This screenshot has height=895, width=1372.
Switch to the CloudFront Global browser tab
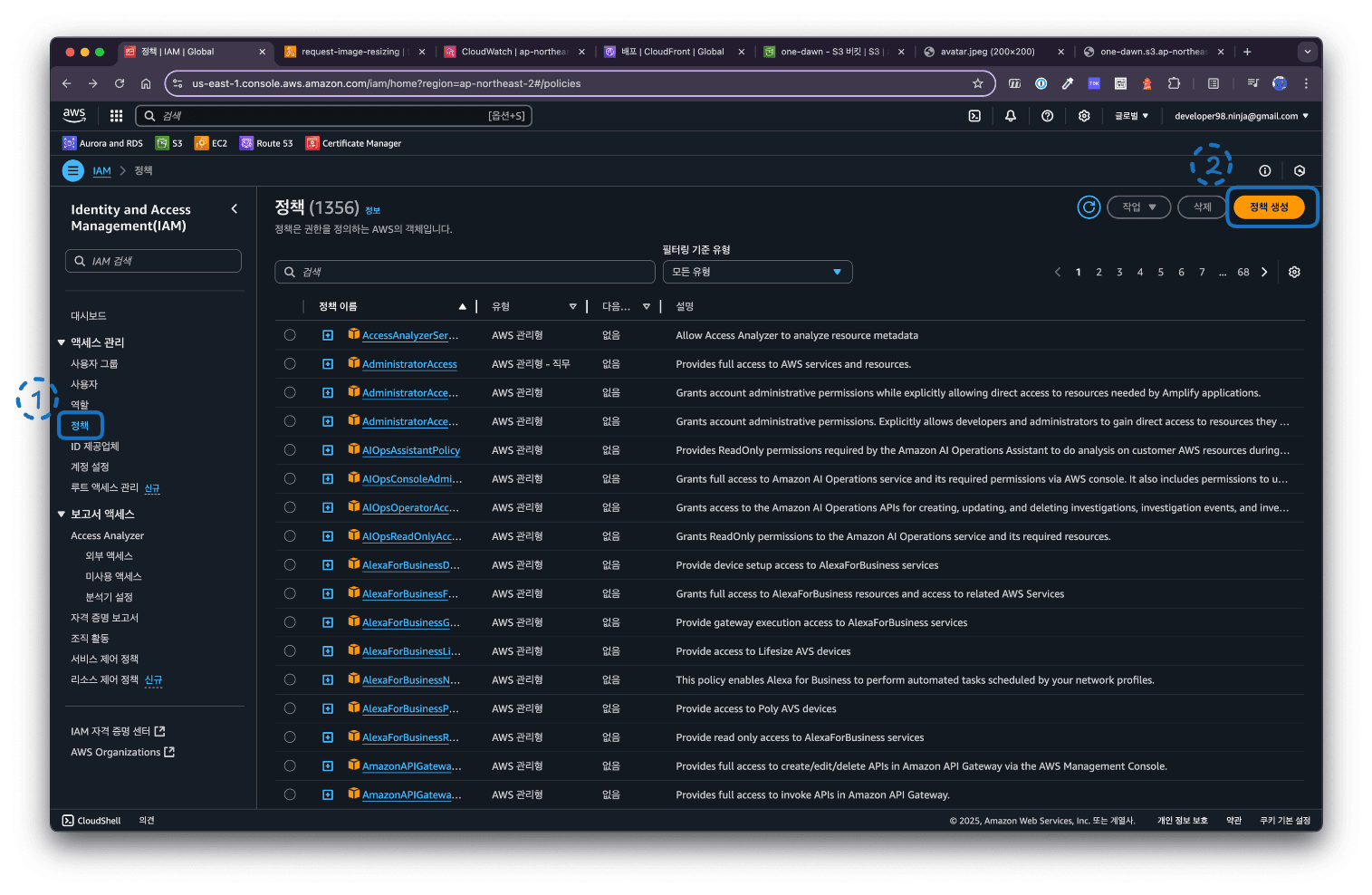click(x=673, y=52)
